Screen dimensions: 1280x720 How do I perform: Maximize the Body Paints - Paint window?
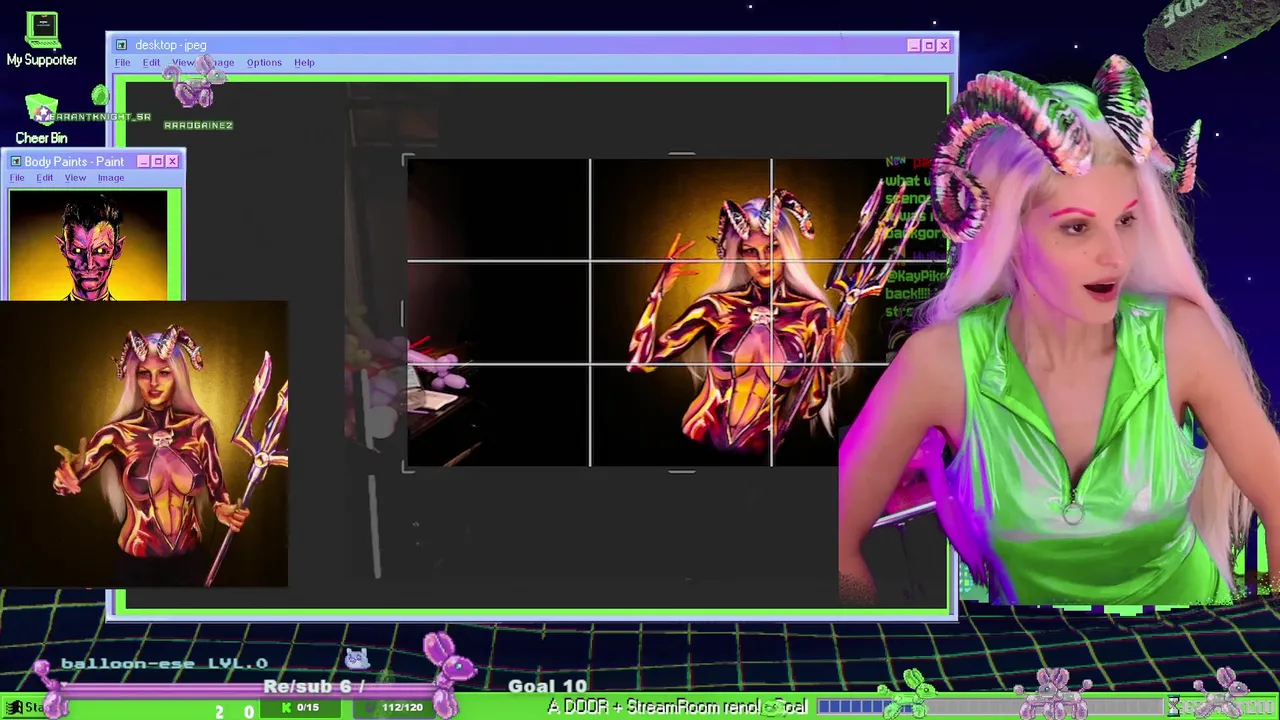pos(157,161)
